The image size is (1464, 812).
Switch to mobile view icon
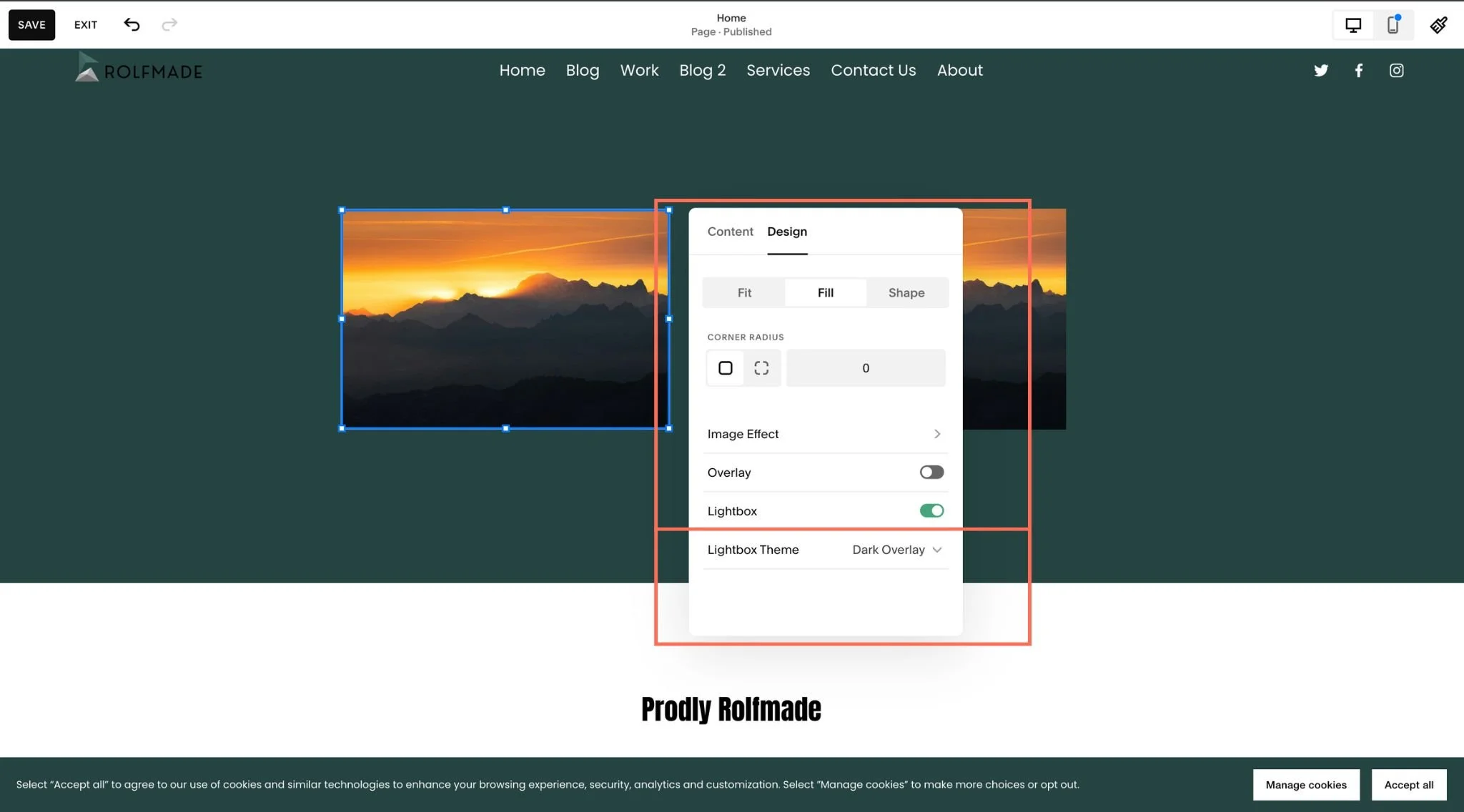pyautogui.click(x=1393, y=25)
